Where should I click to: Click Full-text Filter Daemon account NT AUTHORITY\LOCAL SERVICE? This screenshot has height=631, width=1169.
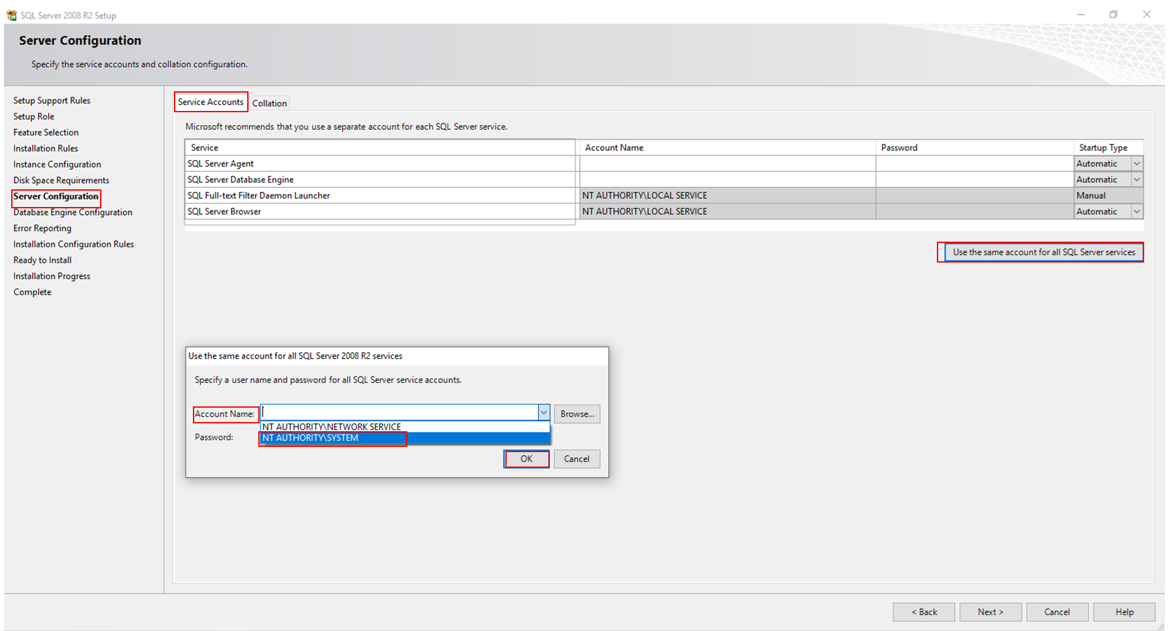coord(727,195)
